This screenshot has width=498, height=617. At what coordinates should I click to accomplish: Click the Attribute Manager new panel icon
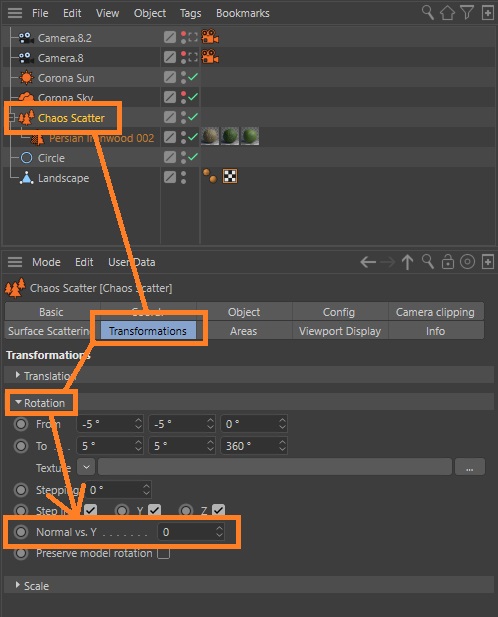point(488,262)
